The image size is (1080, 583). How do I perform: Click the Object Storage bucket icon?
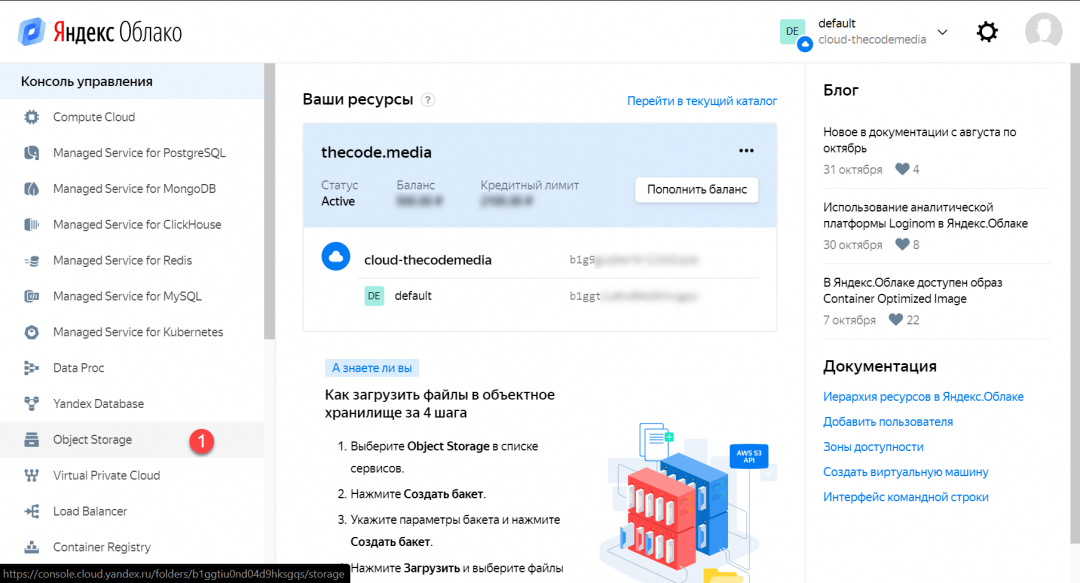pyautogui.click(x=32, y=440)
